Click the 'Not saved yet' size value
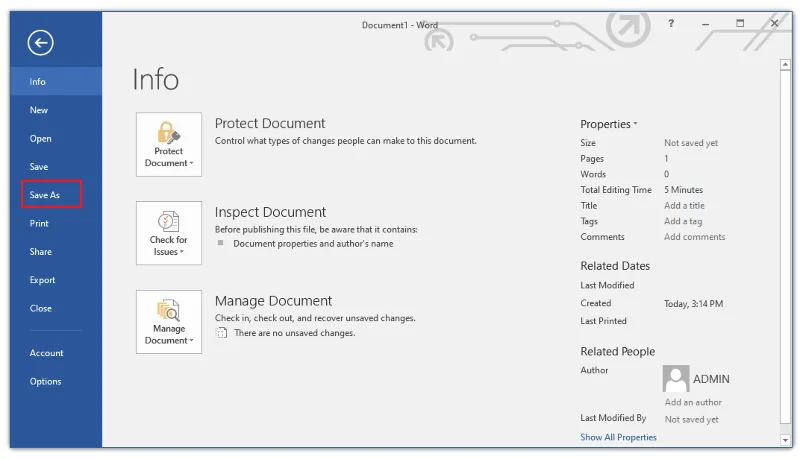The image size is (800, 459). pos(691,143)
